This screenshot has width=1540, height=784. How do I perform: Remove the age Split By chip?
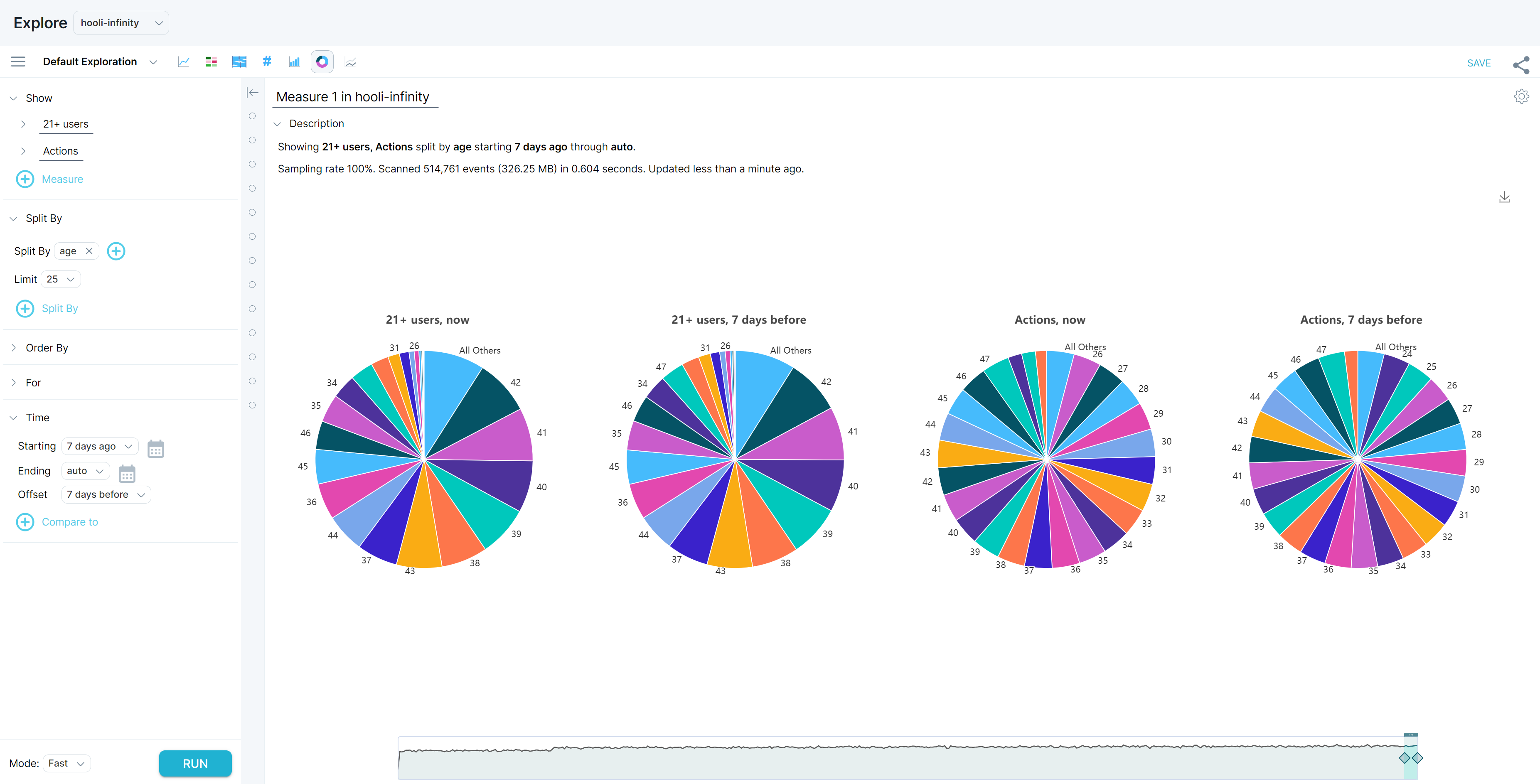[89, 251]
